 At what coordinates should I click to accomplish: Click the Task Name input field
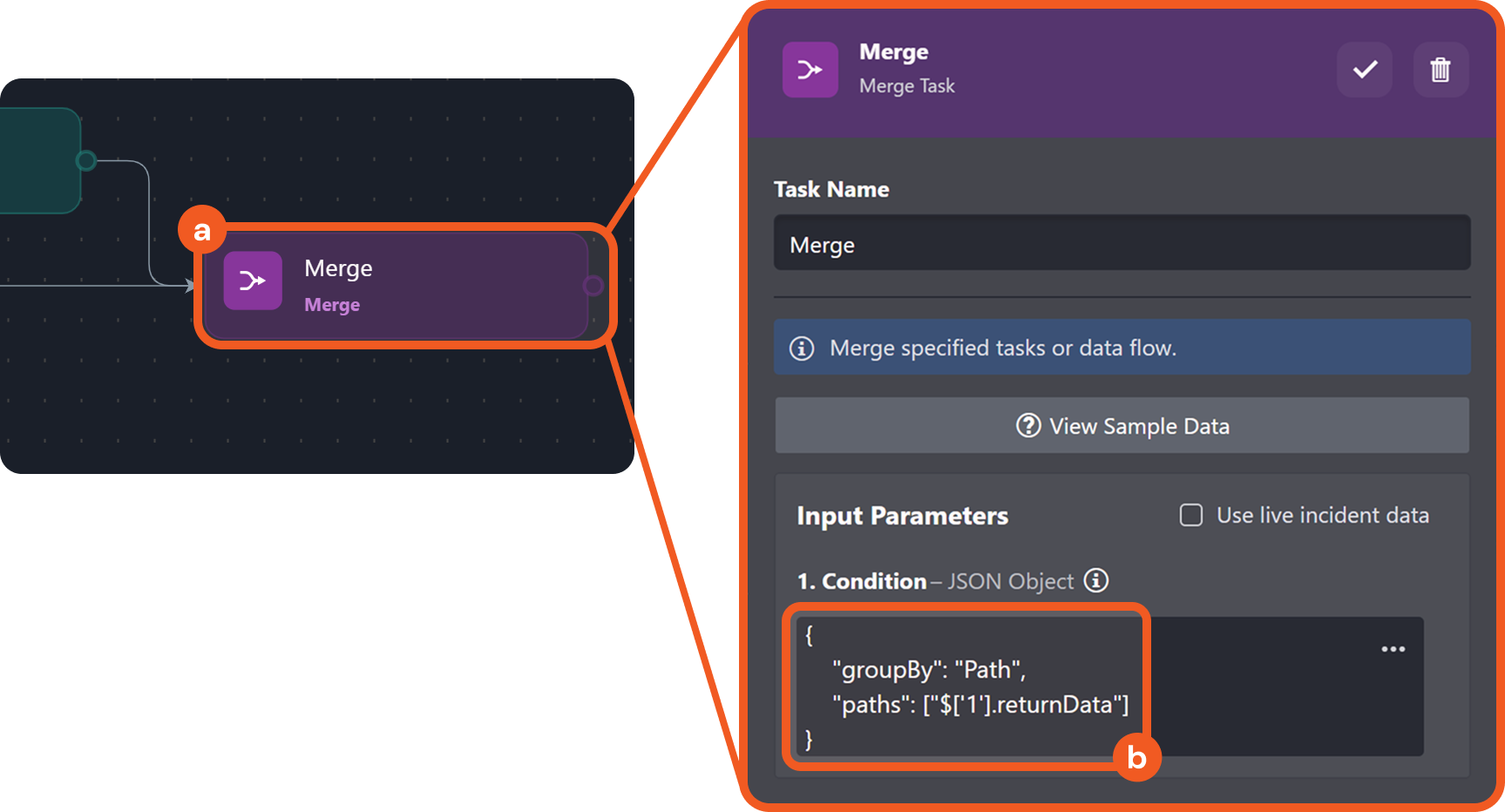click(x=1122, y=244)
